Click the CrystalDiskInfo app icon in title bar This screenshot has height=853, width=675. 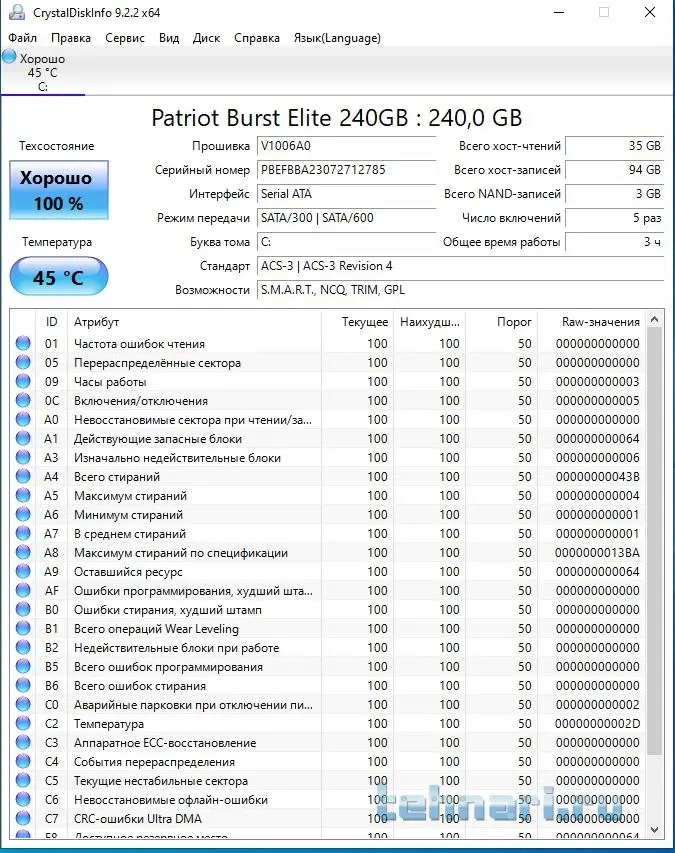click(17, 12)
